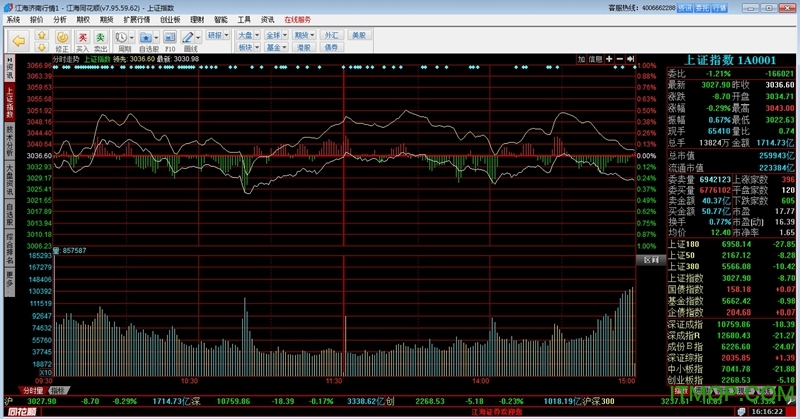Select the 画线 drawing pen icon
The height and width of the screenshot is (419, 800).
(x=190, y=40)
